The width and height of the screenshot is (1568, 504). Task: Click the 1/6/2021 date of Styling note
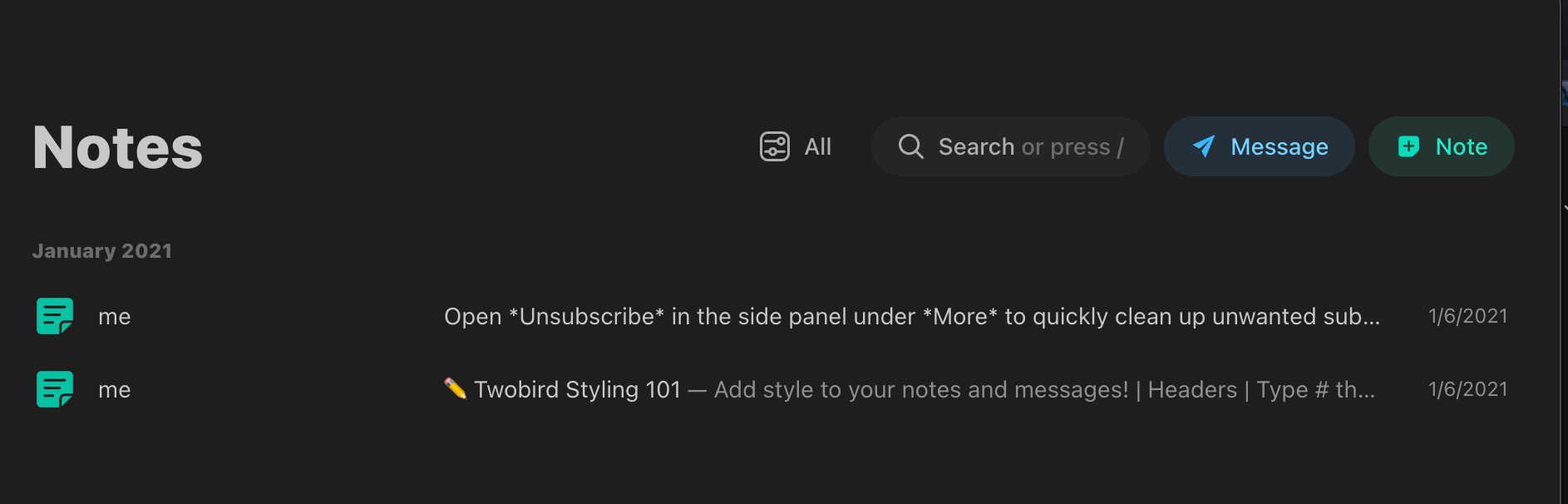tap(1467, 389)
